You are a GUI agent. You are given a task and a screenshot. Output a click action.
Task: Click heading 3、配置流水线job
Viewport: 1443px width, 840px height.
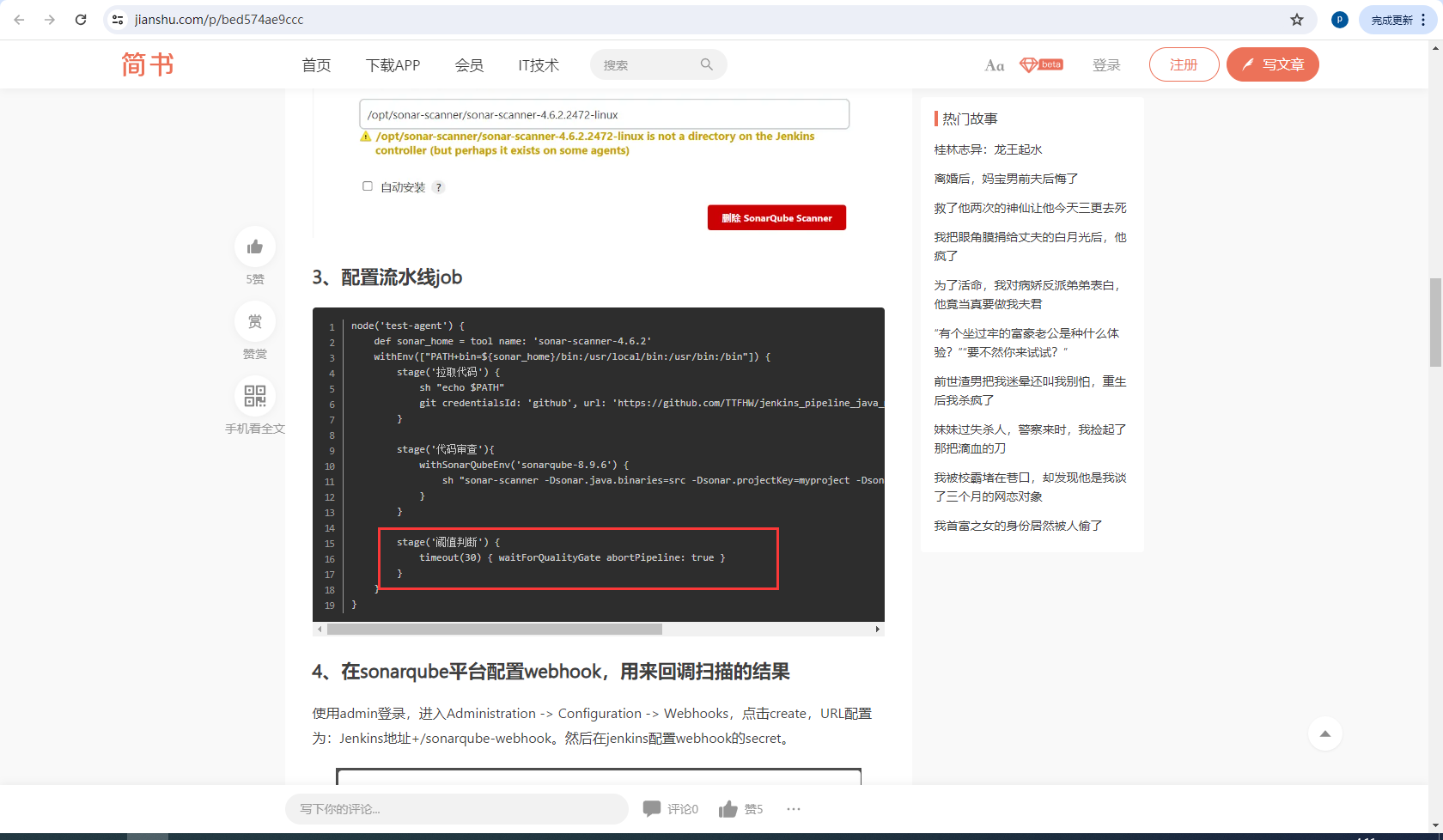(x=387, y=277)
